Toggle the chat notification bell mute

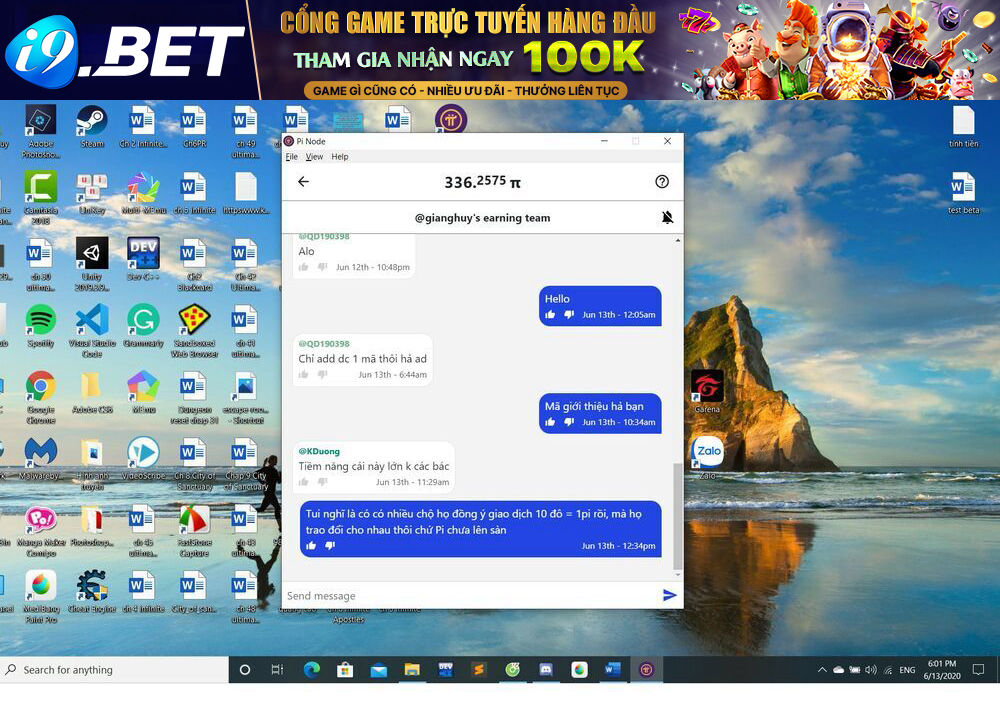point(667,218)
